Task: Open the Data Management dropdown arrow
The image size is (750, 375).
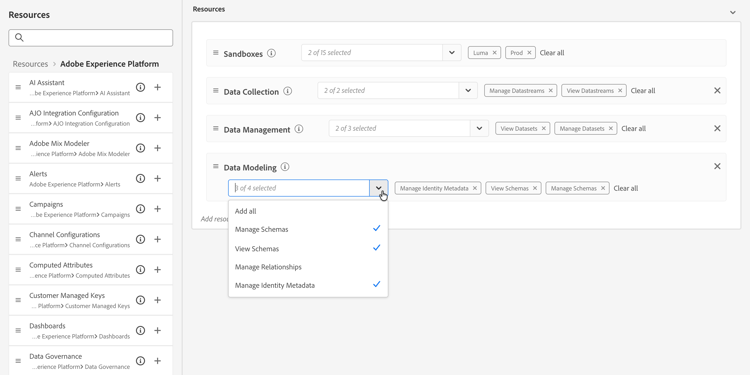Action: pyautogui.click(x=479, y=128)
